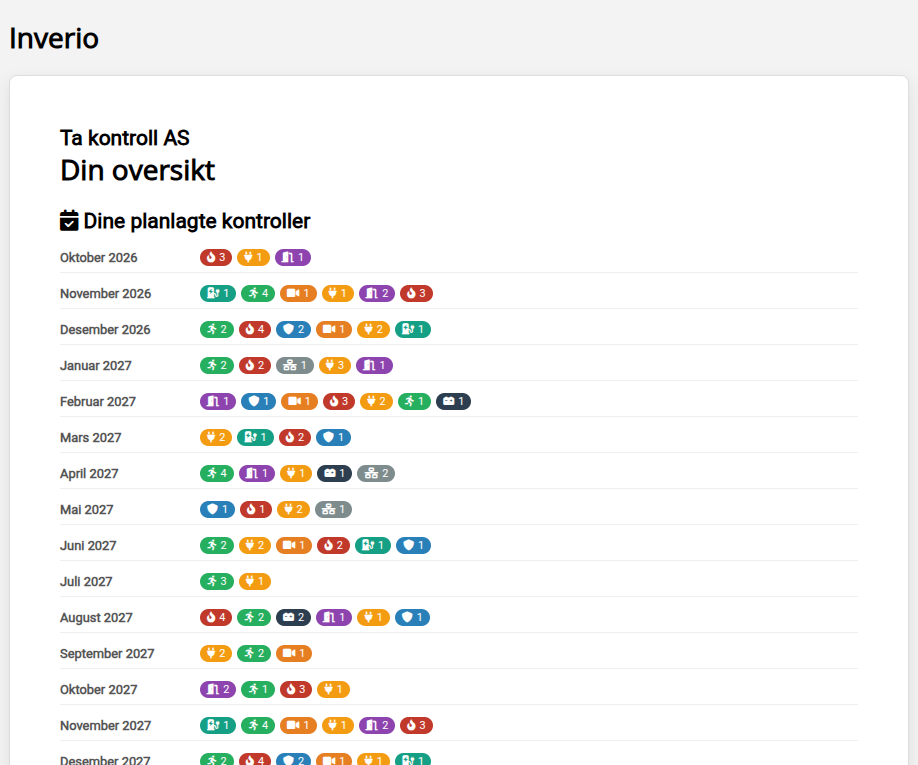
Task: Open the red flame badge in Oktober 2027
Action: (296, 689)
